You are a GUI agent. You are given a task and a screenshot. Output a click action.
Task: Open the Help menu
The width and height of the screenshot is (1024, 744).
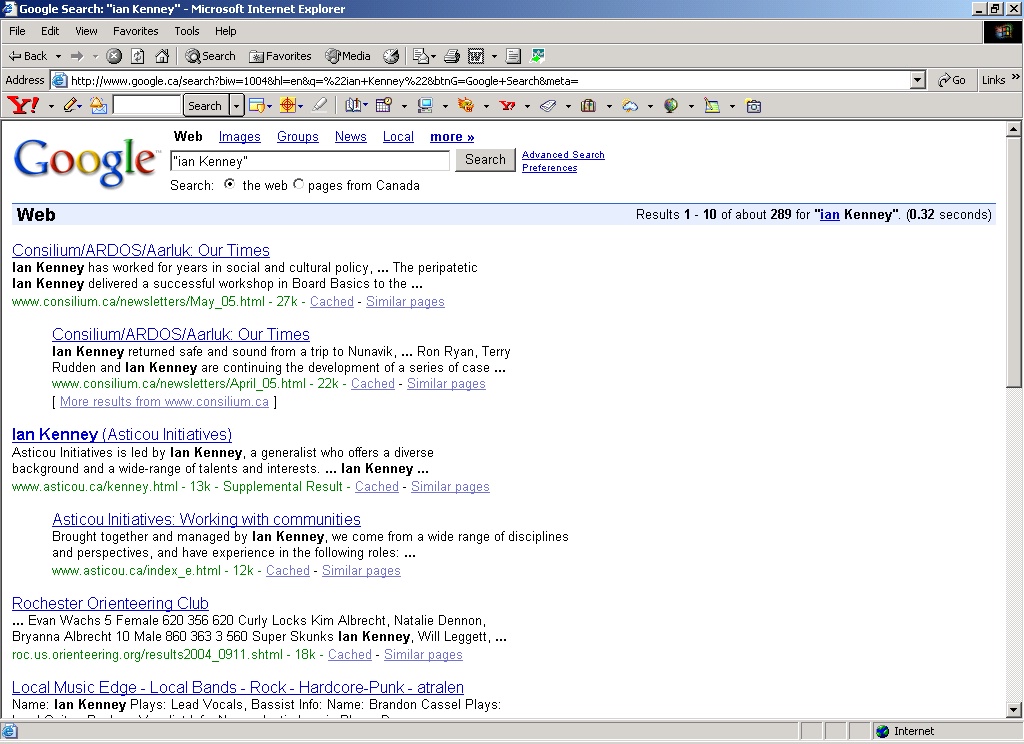[x=225, y=31]
